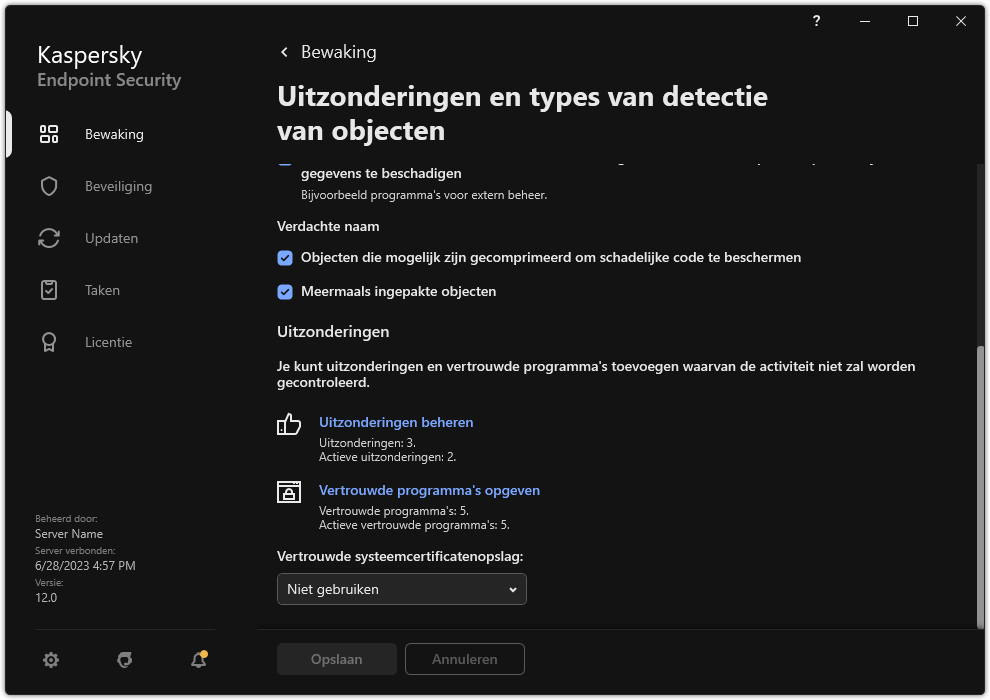990x700 pixels.
Task: Disable the compressed objects detection checkbox
Action: click(284, 257)
